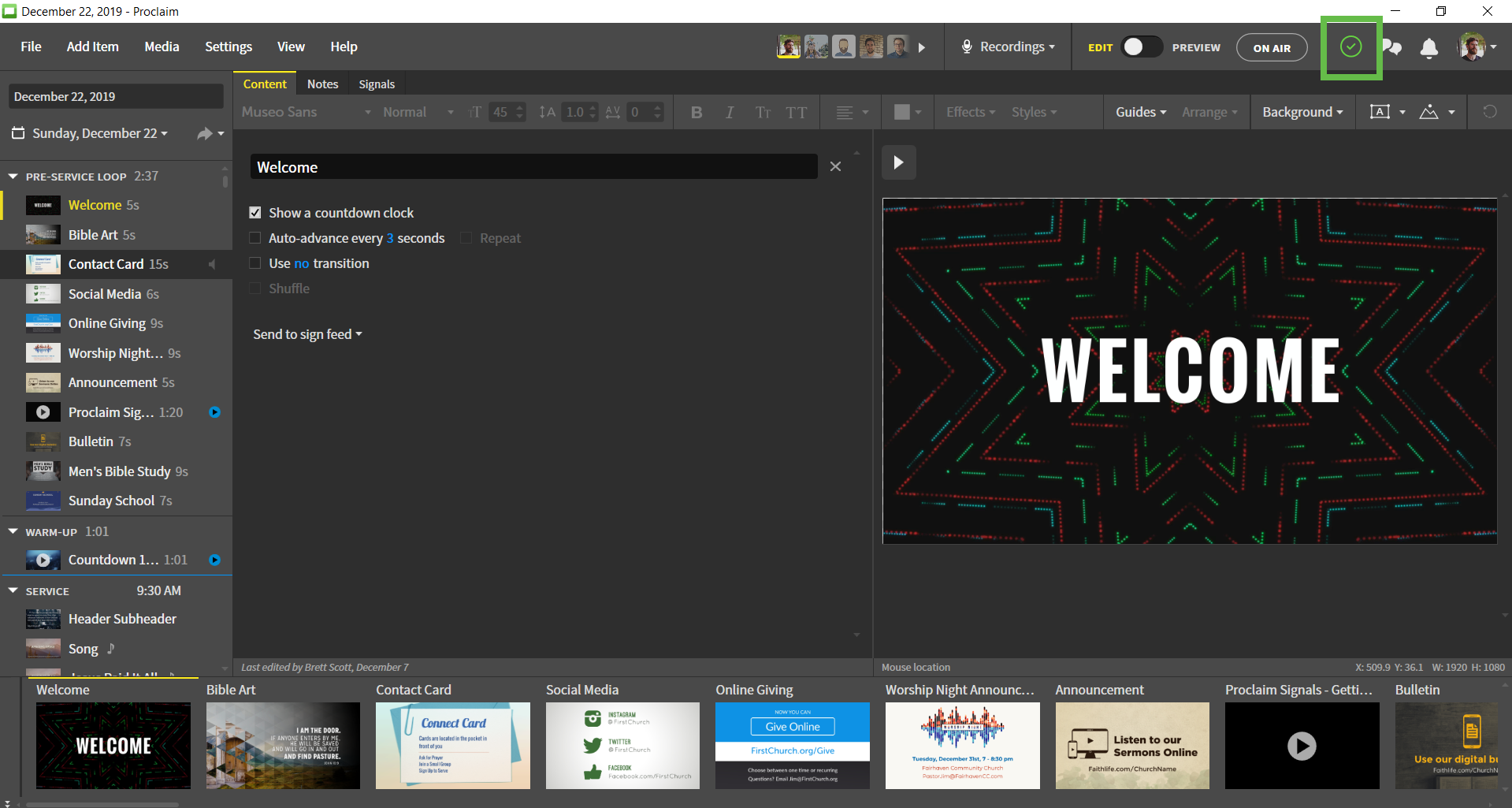Screen dimensions: 1512x808
Task: Click the reset formatting icon
Action: click(1489, 112)
